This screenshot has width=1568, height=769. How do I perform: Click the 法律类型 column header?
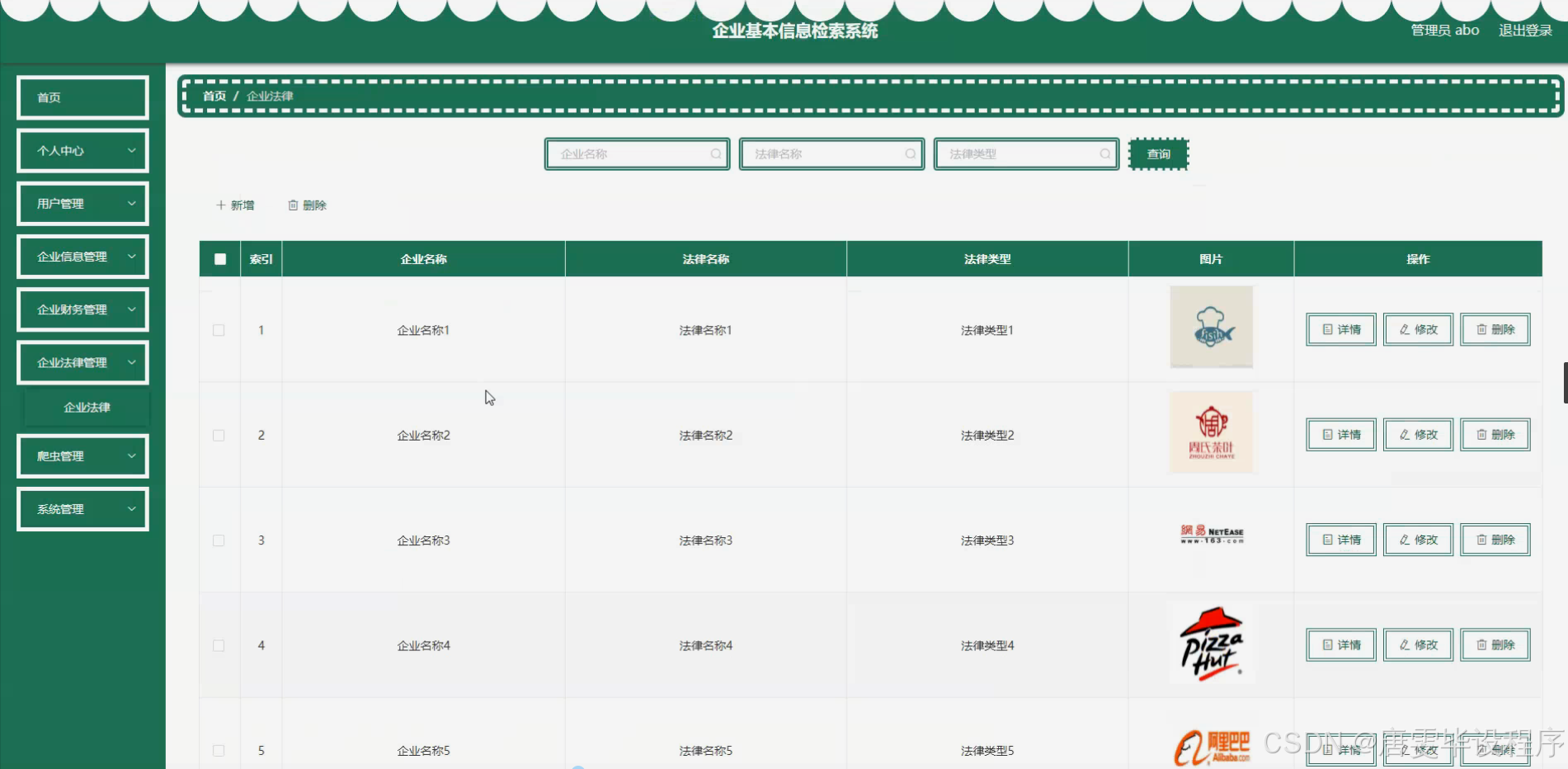coord(987,259)
